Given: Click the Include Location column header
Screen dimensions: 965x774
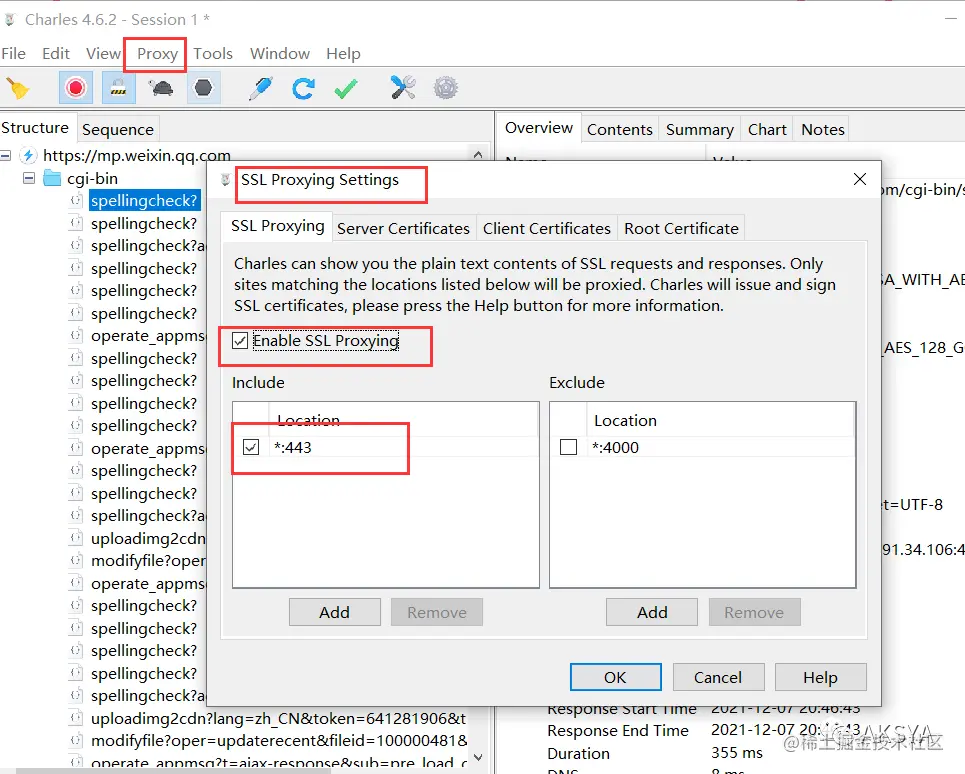Looking at the screenshot, I should click(x=403, y=420).
